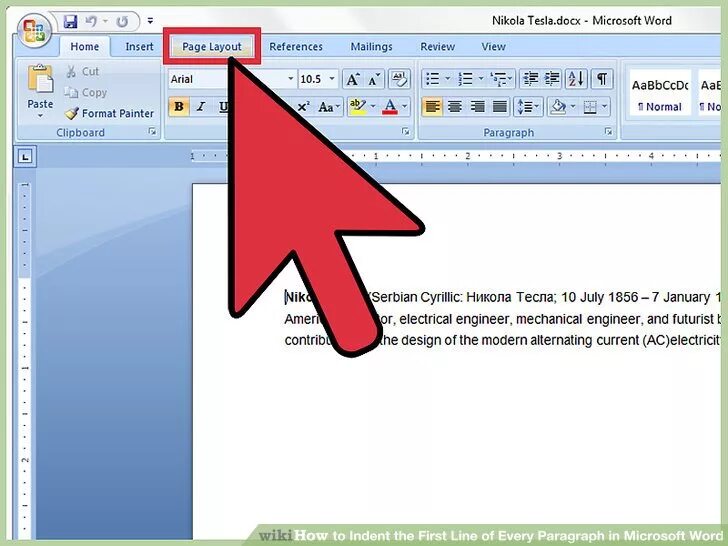Screen dimensions: 728x546
Task: Open the Undo history dropdown arrow
Action: [x=105, y=21]
